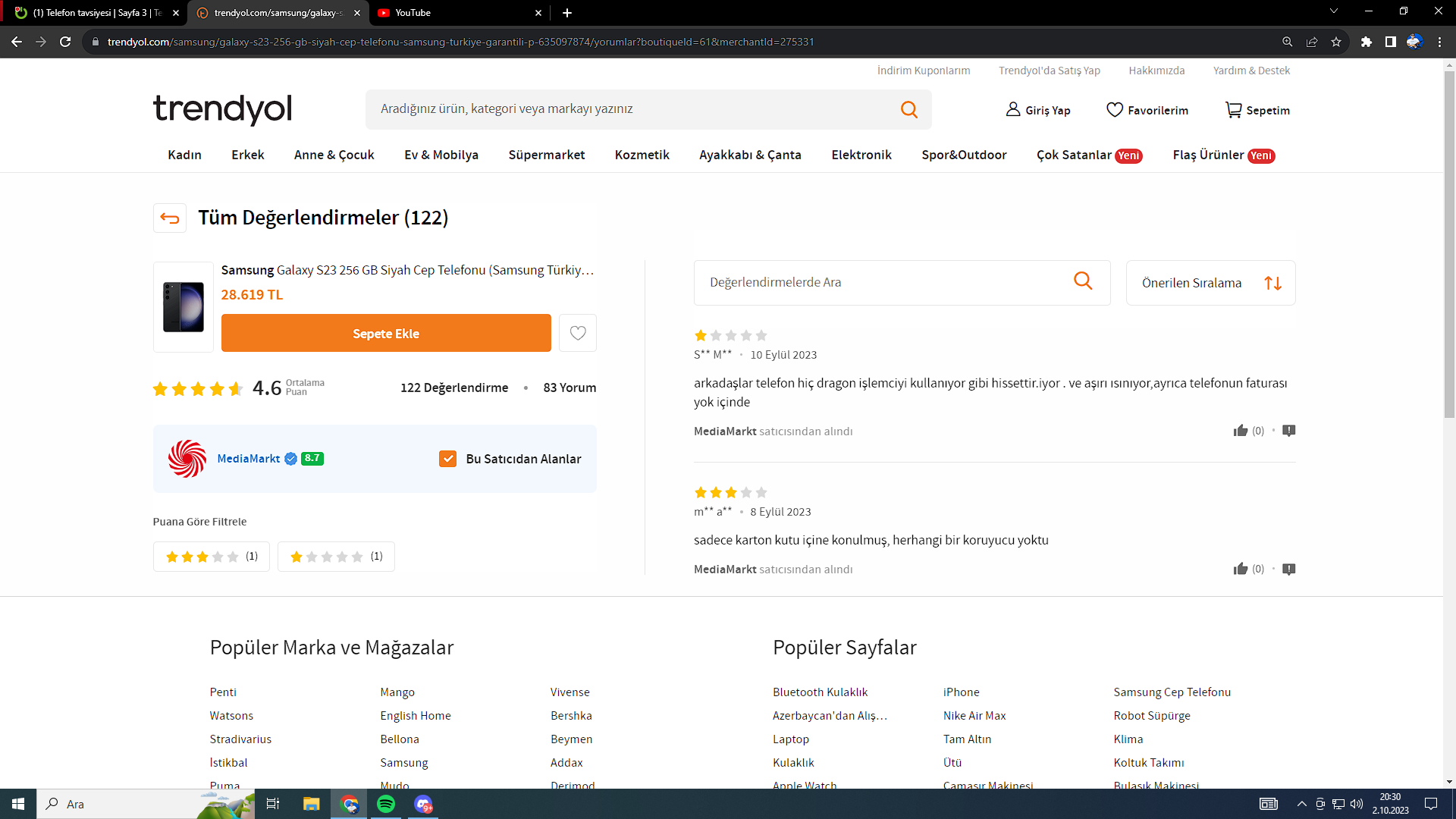Viewport: 1456px width, 819px height.
Task: Like the first review with thumbs-up
Action: pos(1240,431)
